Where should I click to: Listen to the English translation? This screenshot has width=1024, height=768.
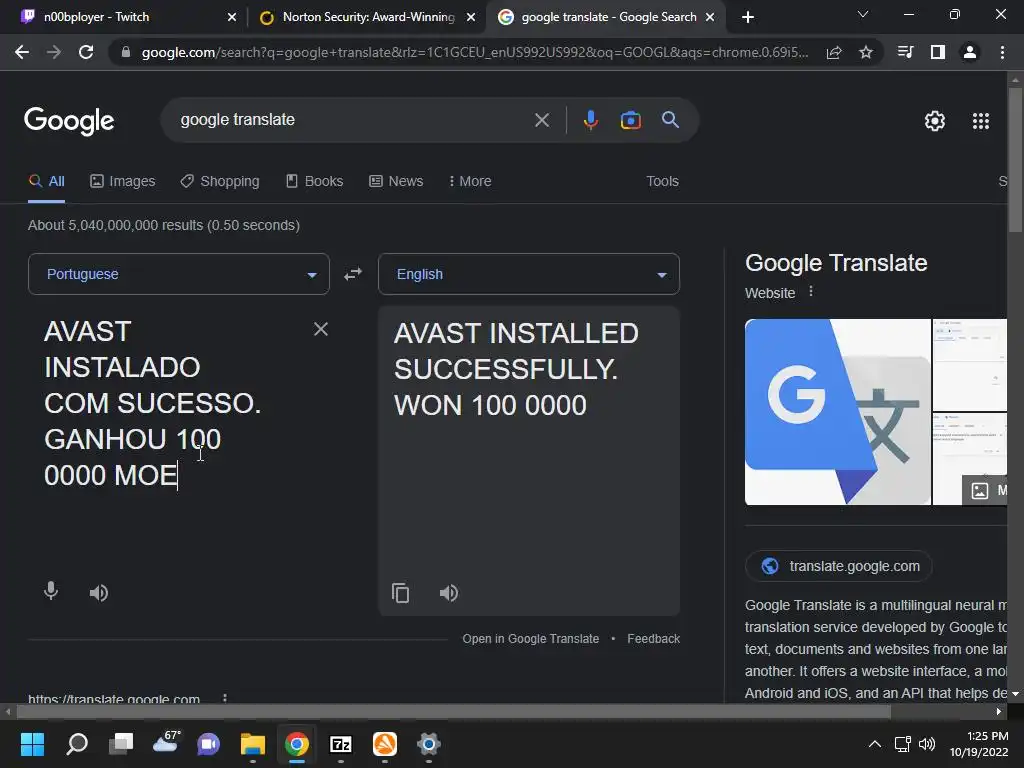[449, 593]
